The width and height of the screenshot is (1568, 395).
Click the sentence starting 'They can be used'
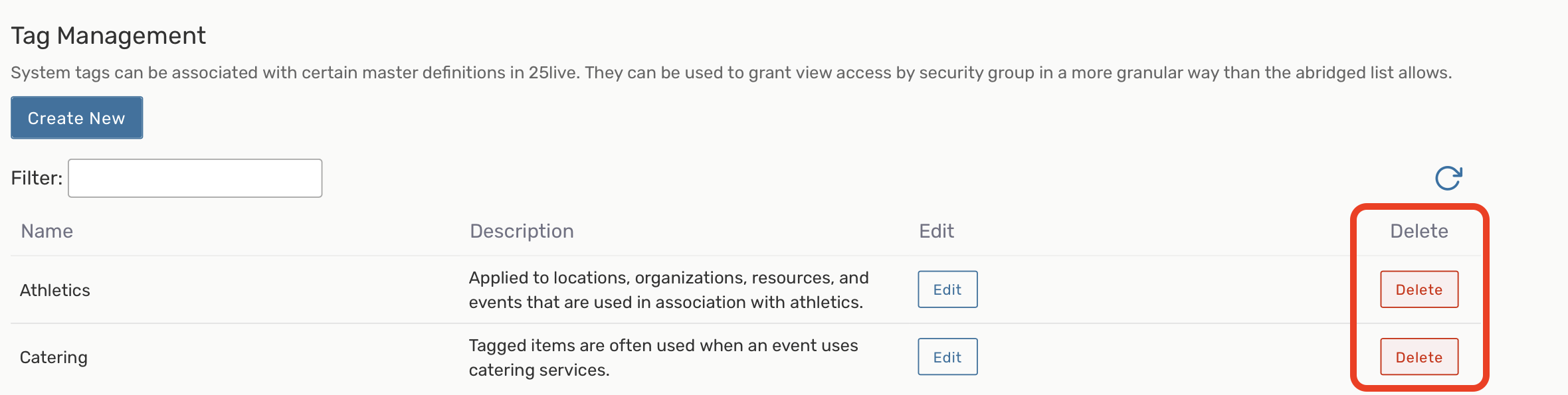(1017, 72)
